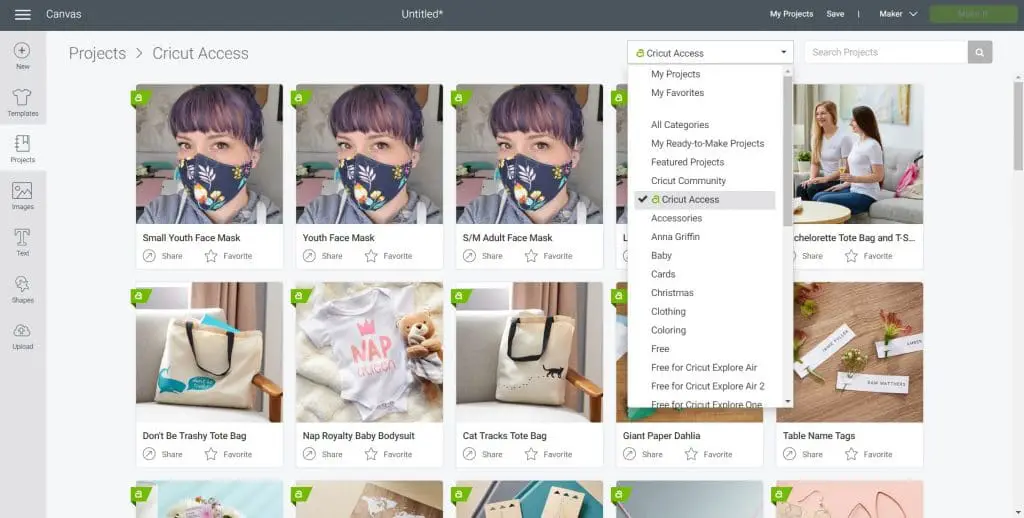Select My Ready-to-Make Projects option
The width and height of the screenshot is (1024, 518).
[x=707, y=143]
